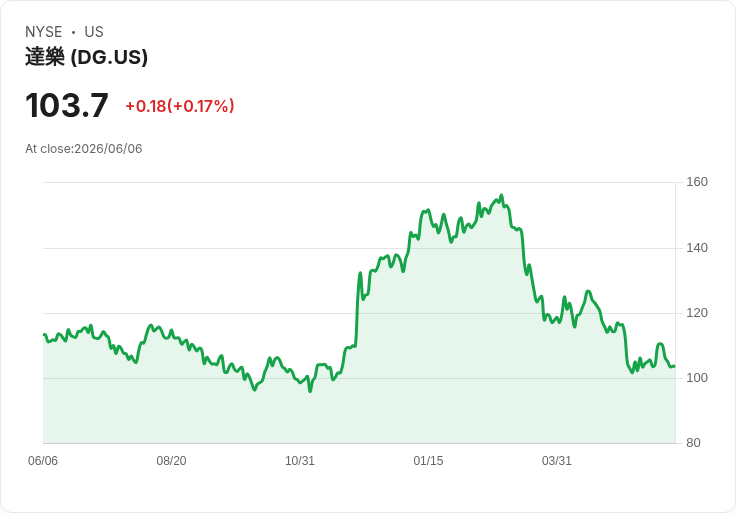Click the US market label
Viewport: 736px width, 513px height.
pos(94,32)
